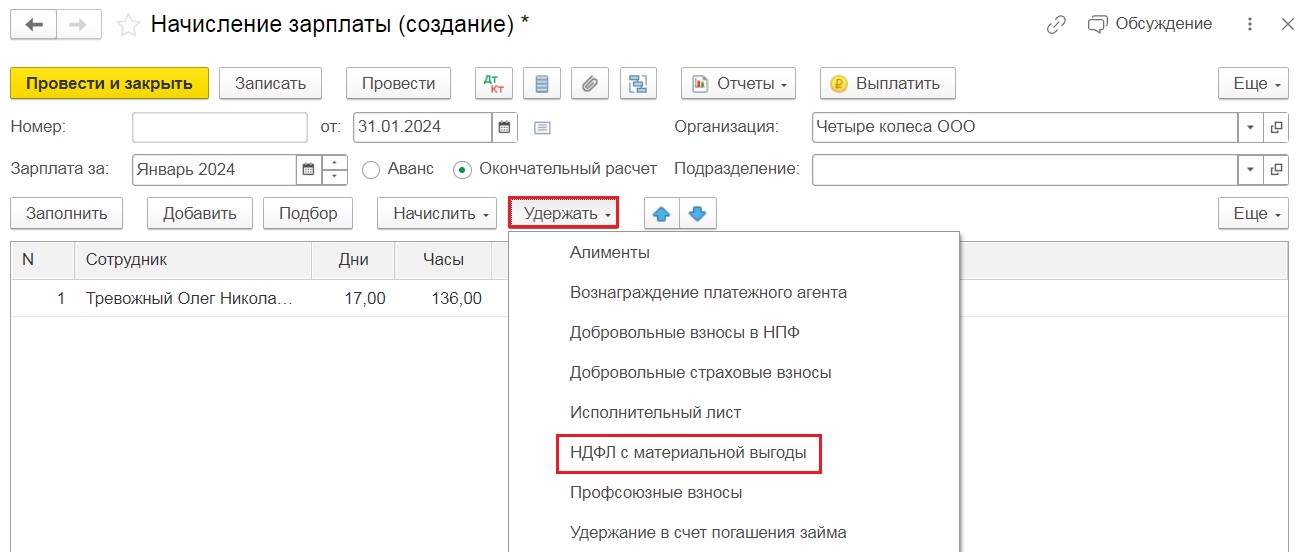Move row down with blue arrow
Image resolution: width=1308 pixels, height=552 pixels.
698,213
